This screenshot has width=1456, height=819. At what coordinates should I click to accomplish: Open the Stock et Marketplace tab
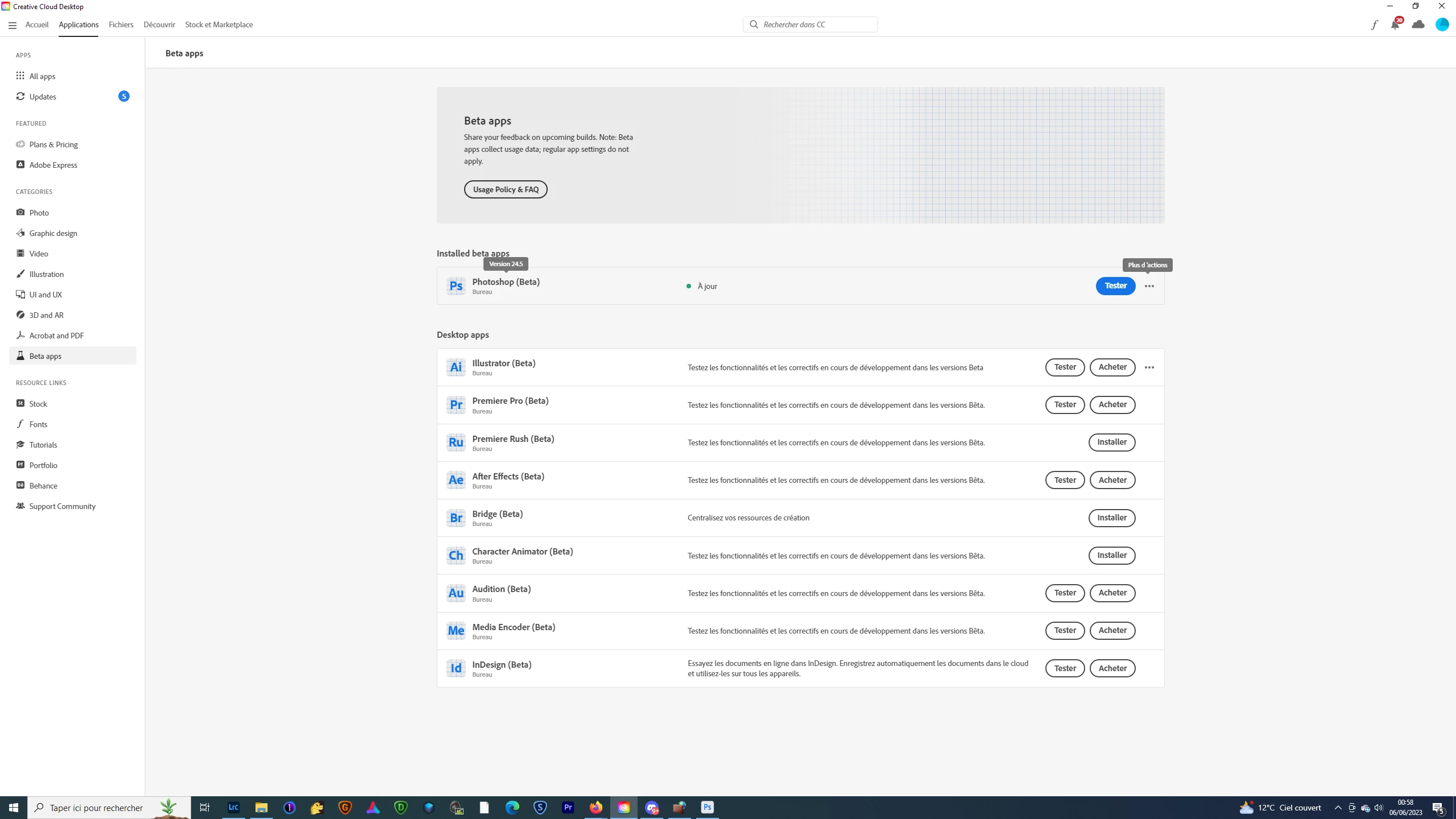219,24
